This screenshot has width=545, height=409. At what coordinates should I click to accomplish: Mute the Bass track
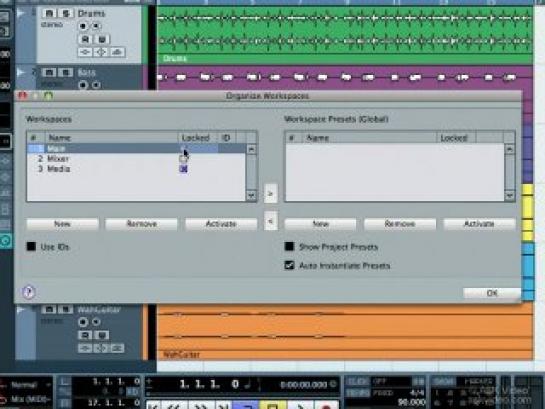click(x=49, y=73)
